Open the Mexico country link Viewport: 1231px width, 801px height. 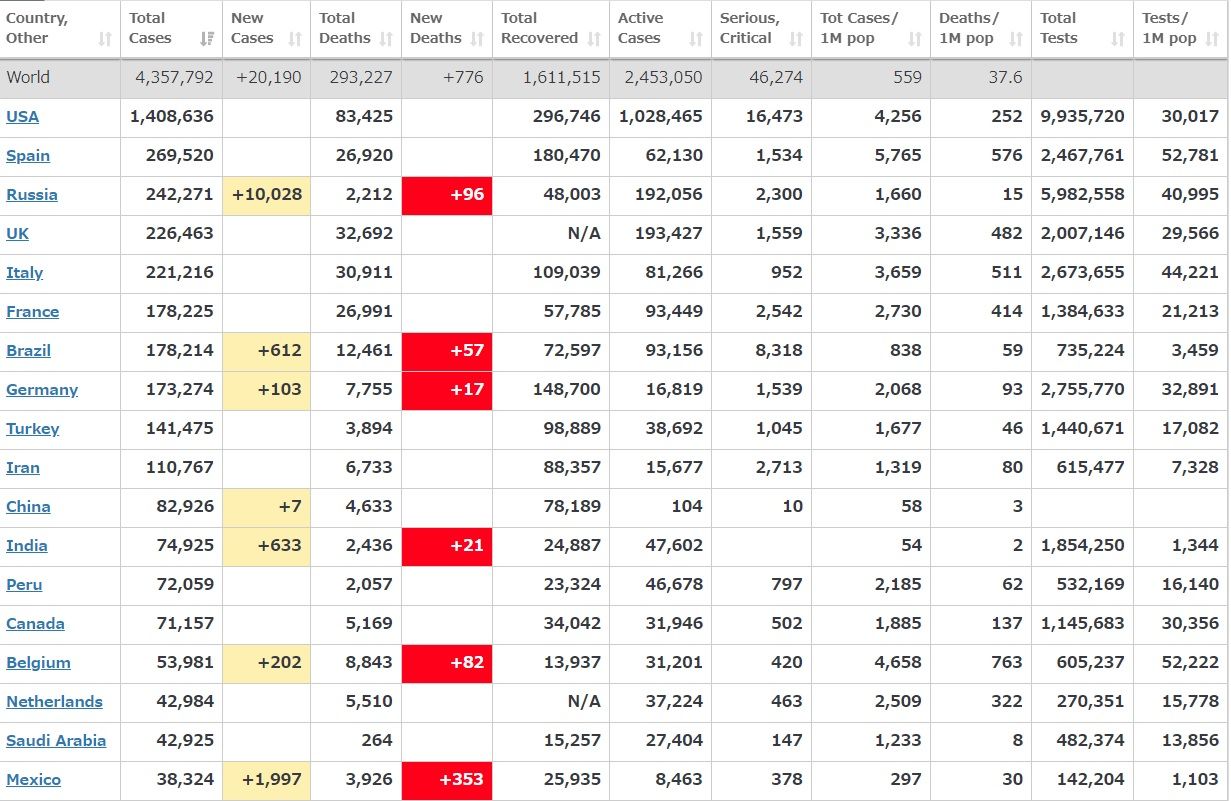(x=34, y=780)
